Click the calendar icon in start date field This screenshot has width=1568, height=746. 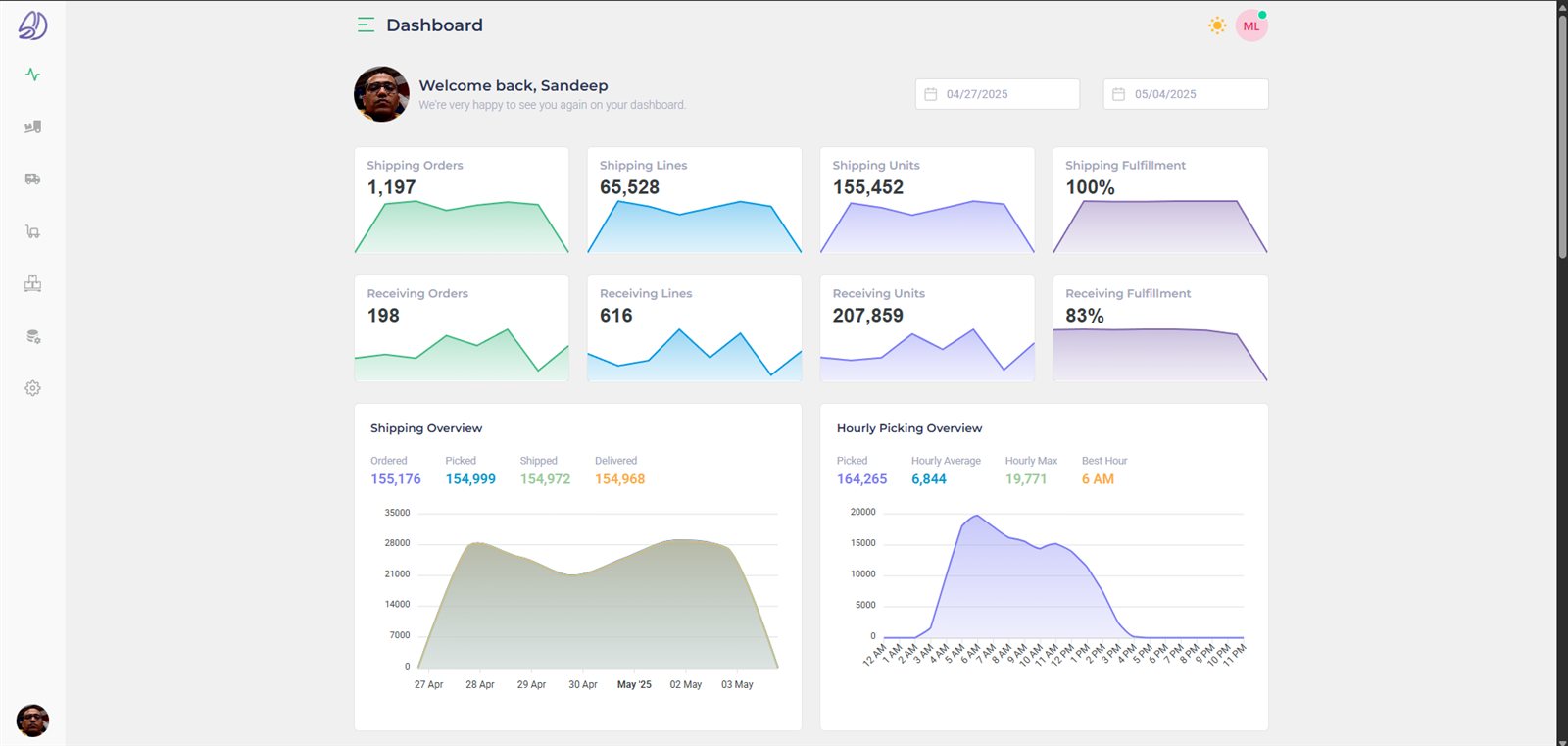[931, 94]
